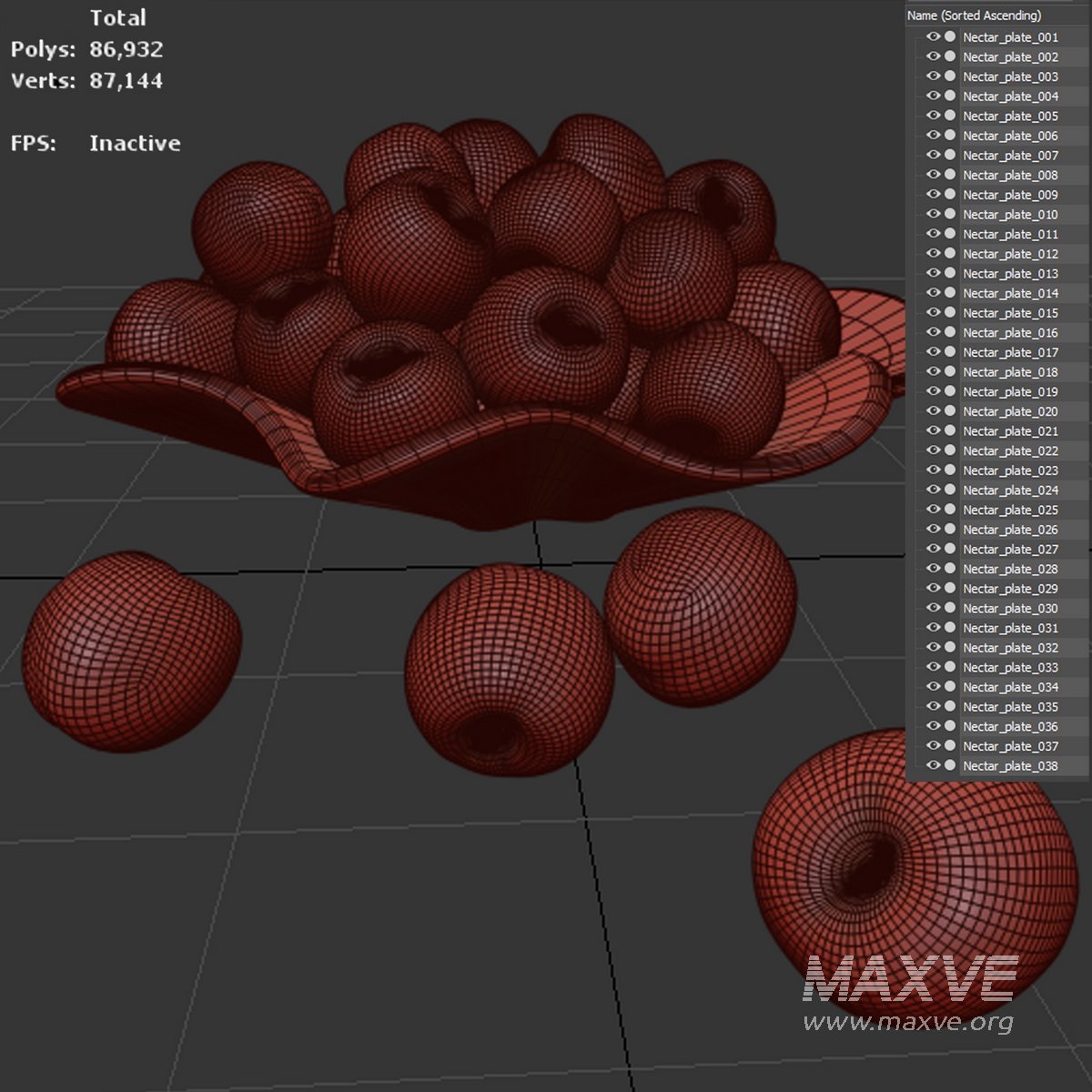This screenshot has height=1092, width=1092.
Task: Click the geometry icon of Nectar_plate_038
Action: pyautogui.click(x=950, y=766)
